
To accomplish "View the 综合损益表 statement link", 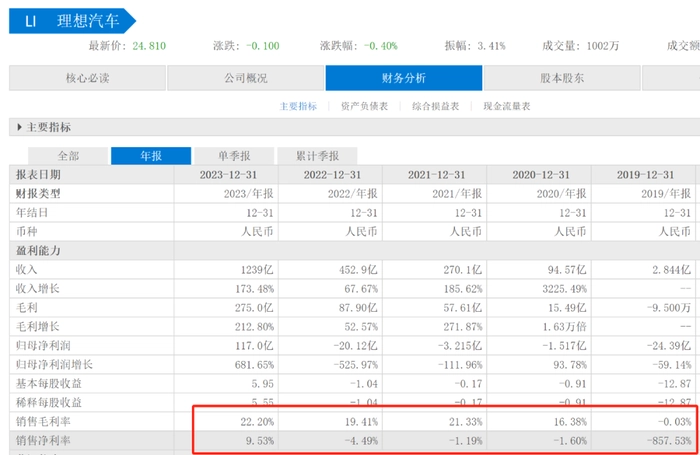I will tap(434, 105).
